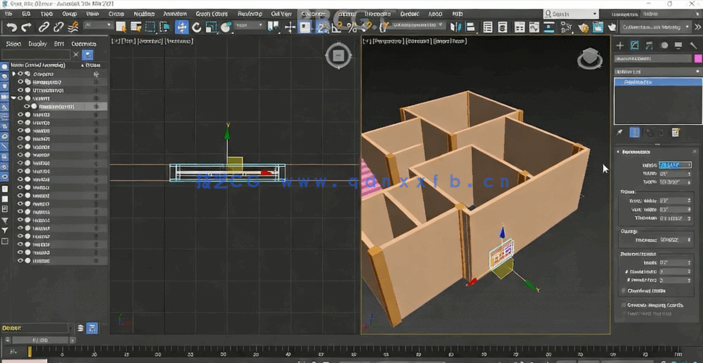Screen dimensions: 703x363
Task: Click the Render Production teapot icon
Action: coord(612,27)
